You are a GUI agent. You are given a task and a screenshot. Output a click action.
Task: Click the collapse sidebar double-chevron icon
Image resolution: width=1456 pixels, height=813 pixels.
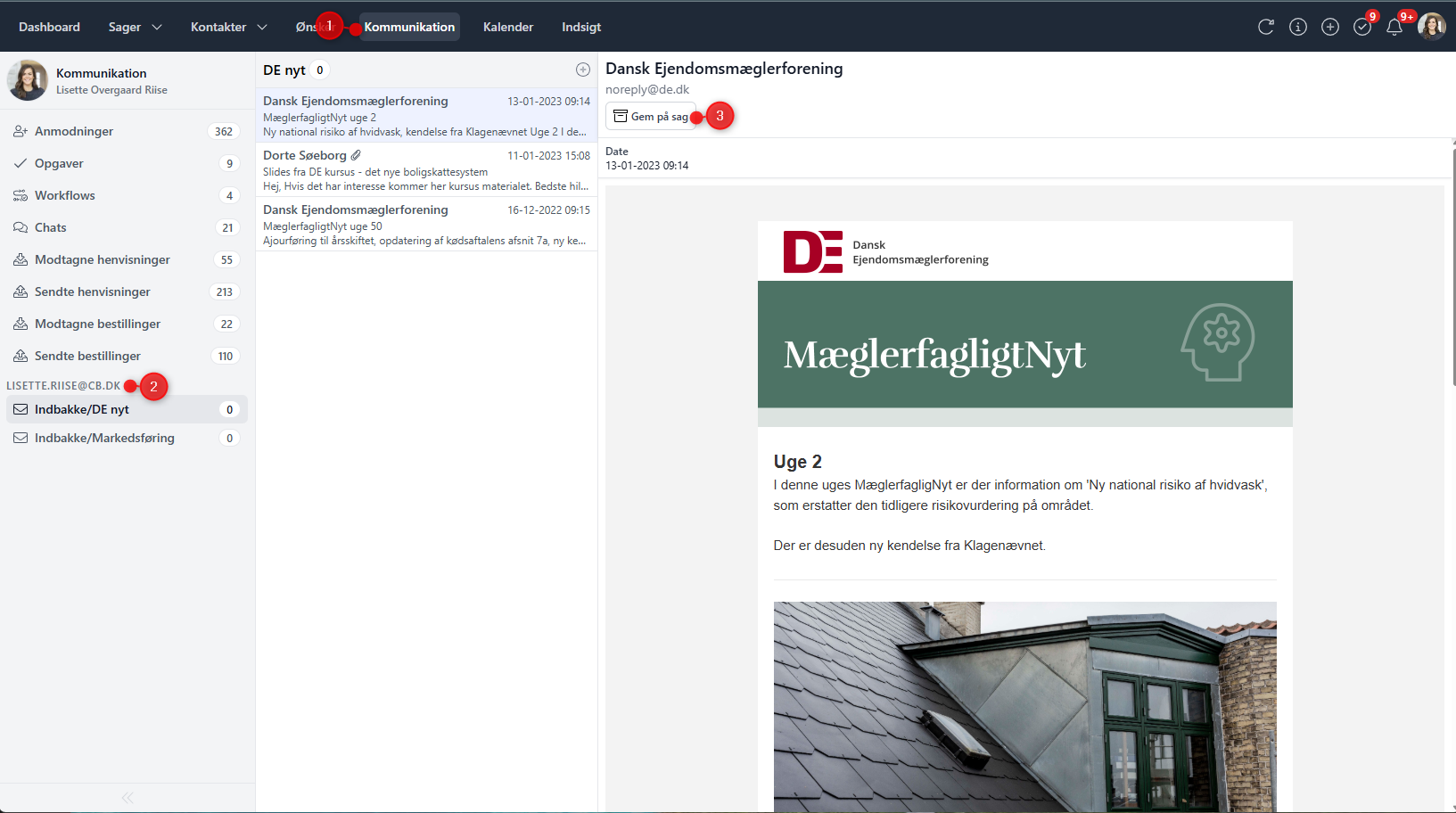pyautogui.click(x=128, y=798)
